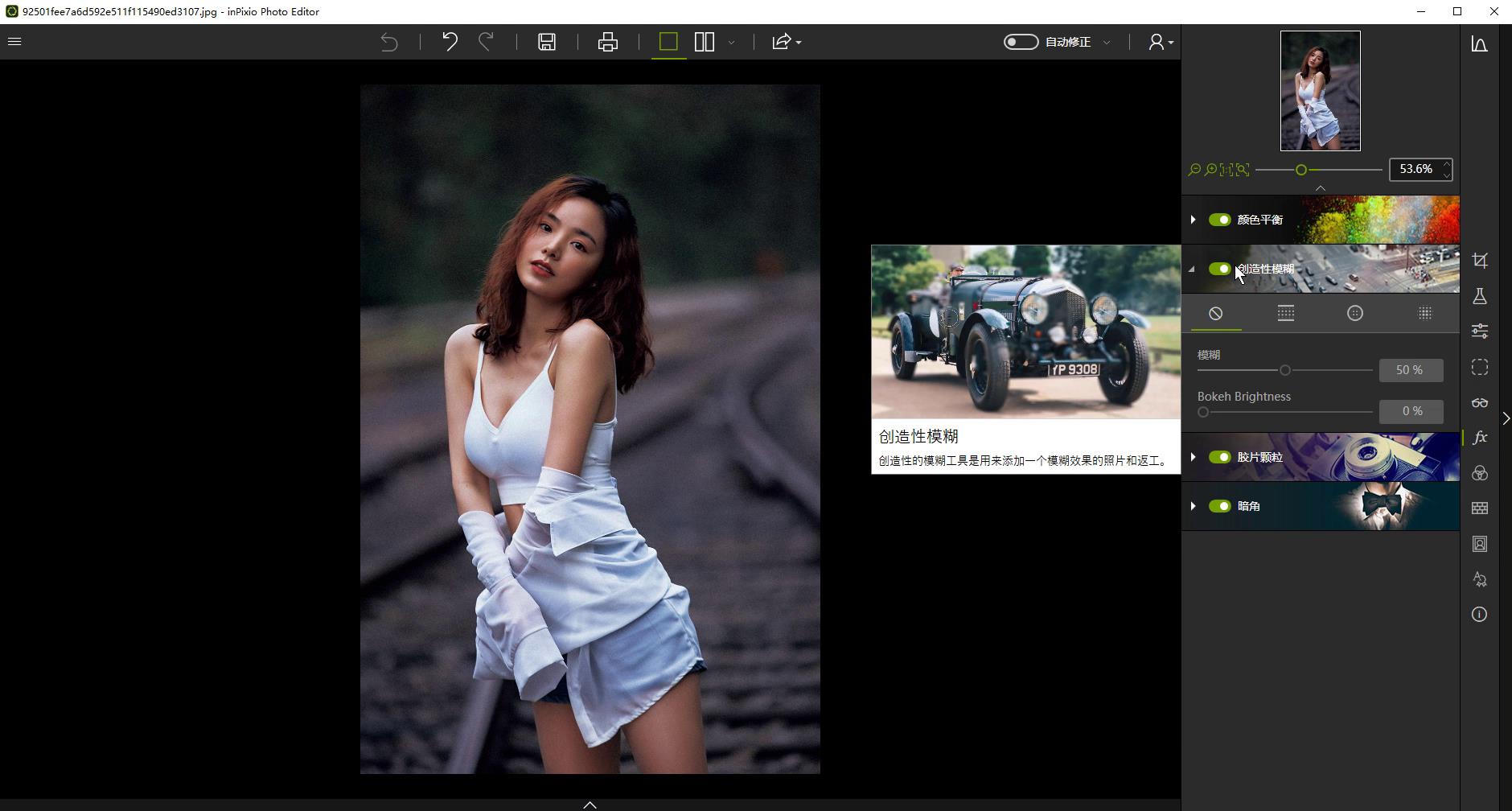
Task: Select single image view mode
Action: point(668,42)
